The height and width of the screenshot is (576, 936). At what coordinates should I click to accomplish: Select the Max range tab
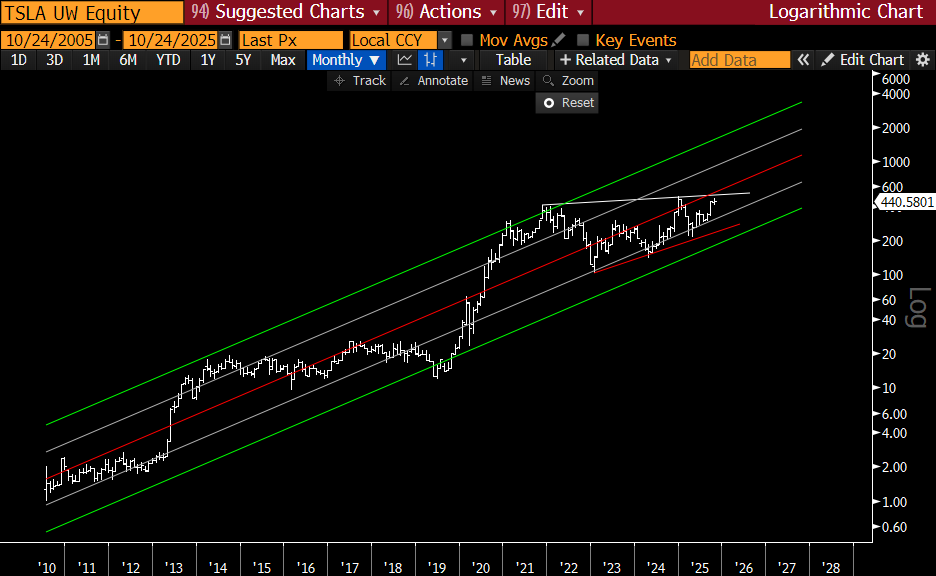(x=283, y=60)
